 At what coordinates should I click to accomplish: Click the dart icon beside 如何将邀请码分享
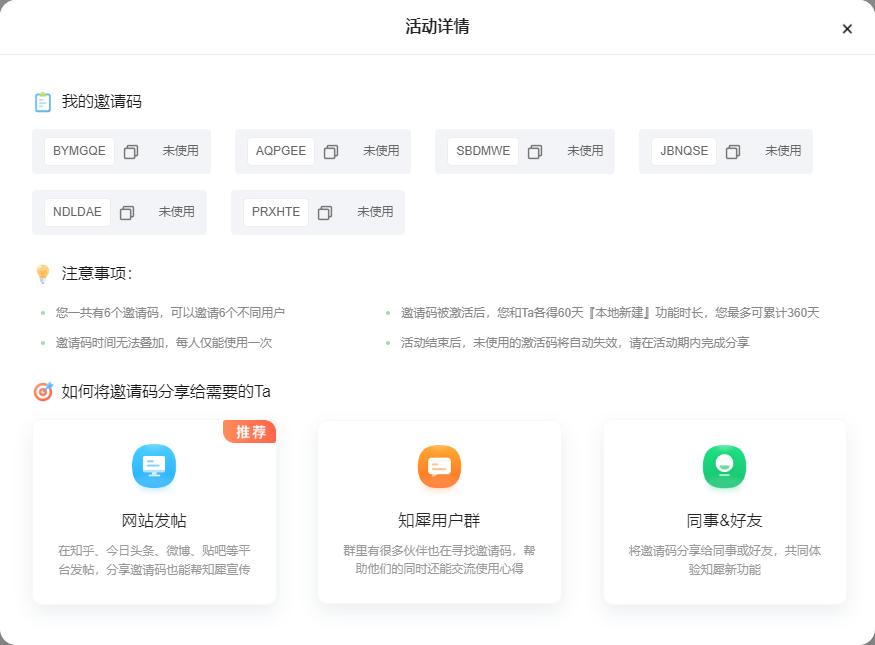[43, 392]
